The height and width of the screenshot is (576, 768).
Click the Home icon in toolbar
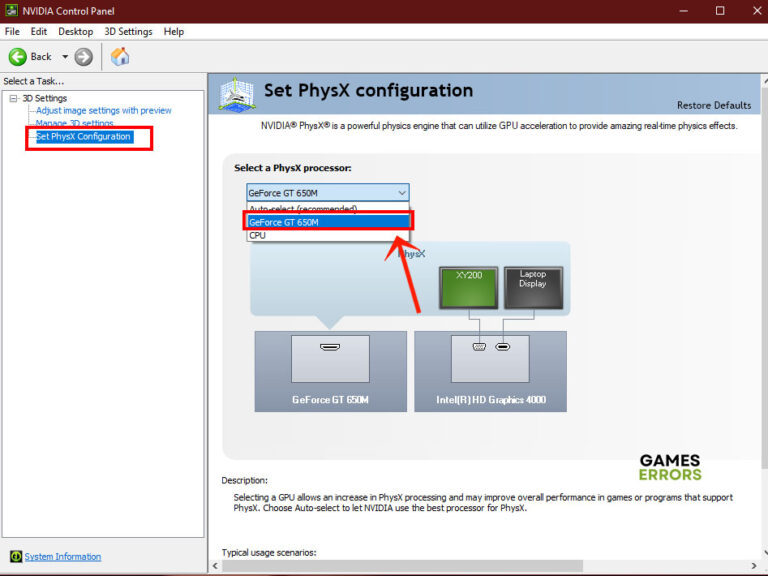click(x=120, y=57)
